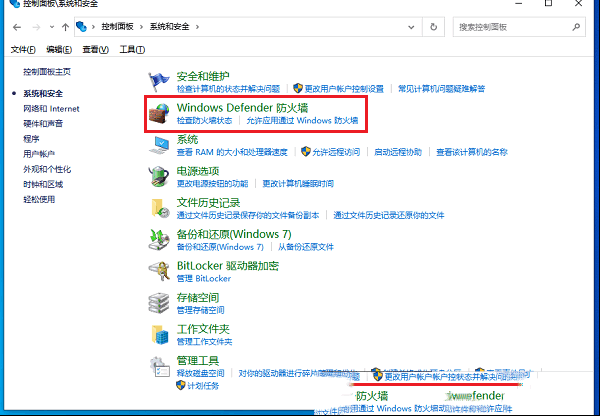Select 硬件和声音 in the sidebar

[x=43, y=124]
